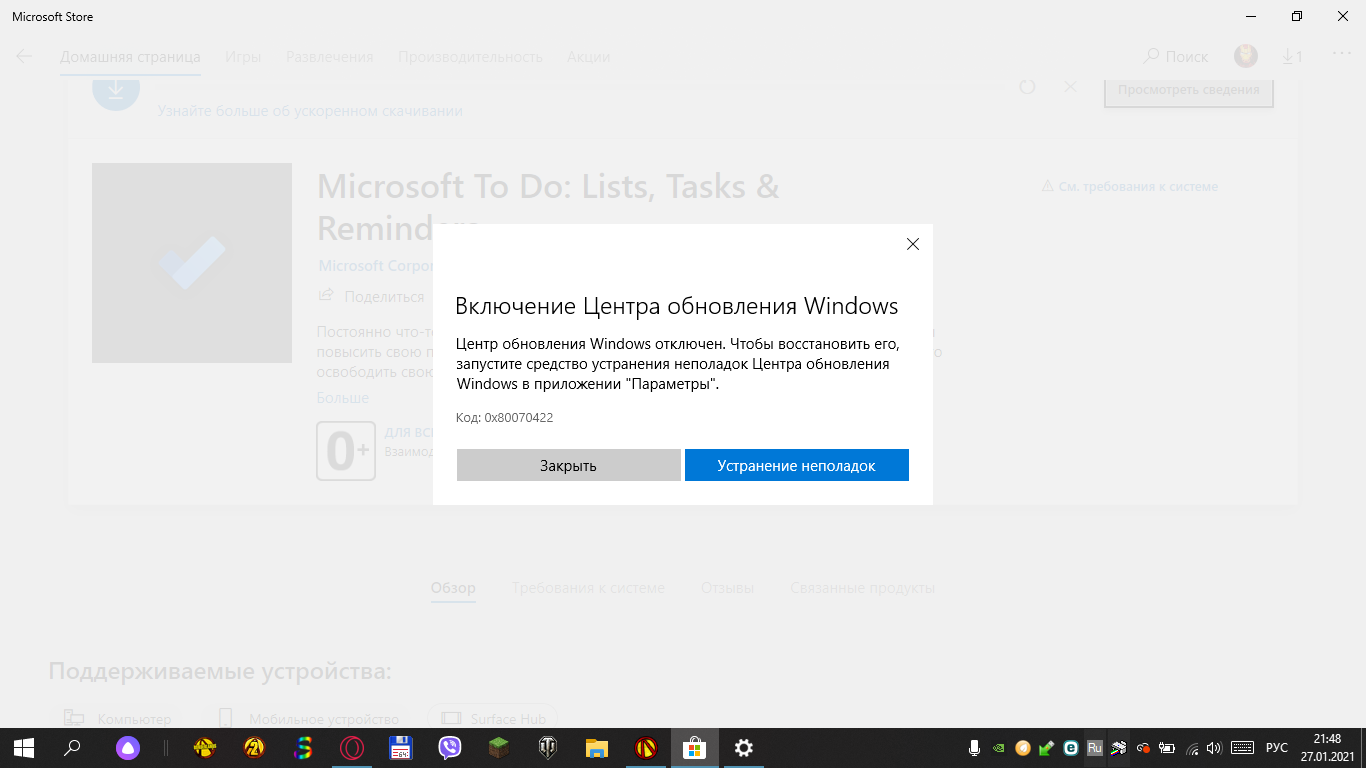
Task: Click the microphone tray icon
Action: click(974, 748)
